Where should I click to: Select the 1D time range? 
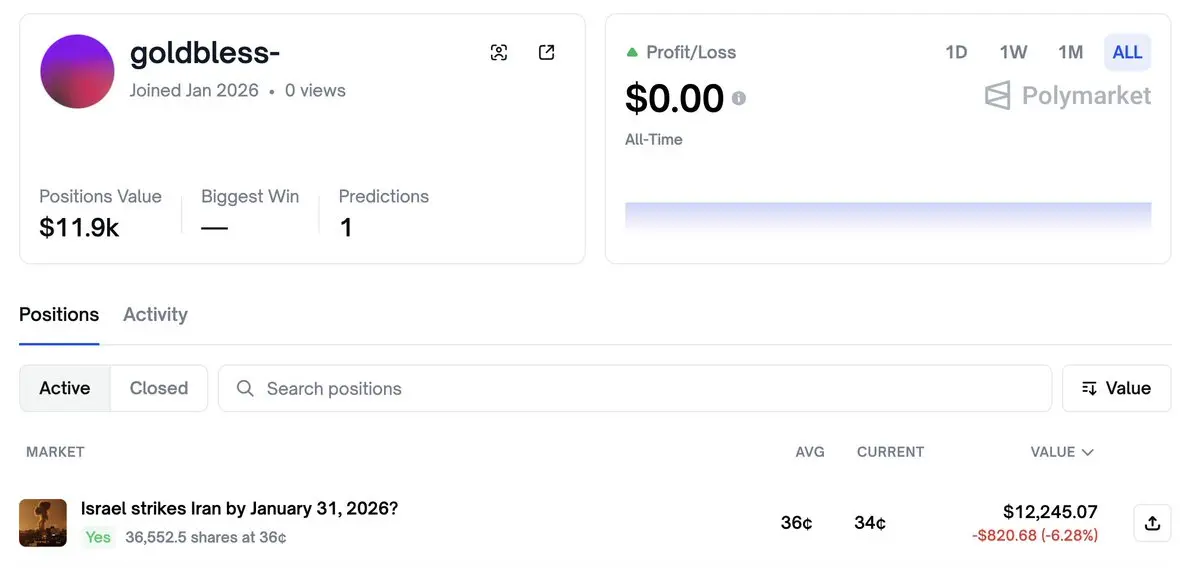(956, 52)
